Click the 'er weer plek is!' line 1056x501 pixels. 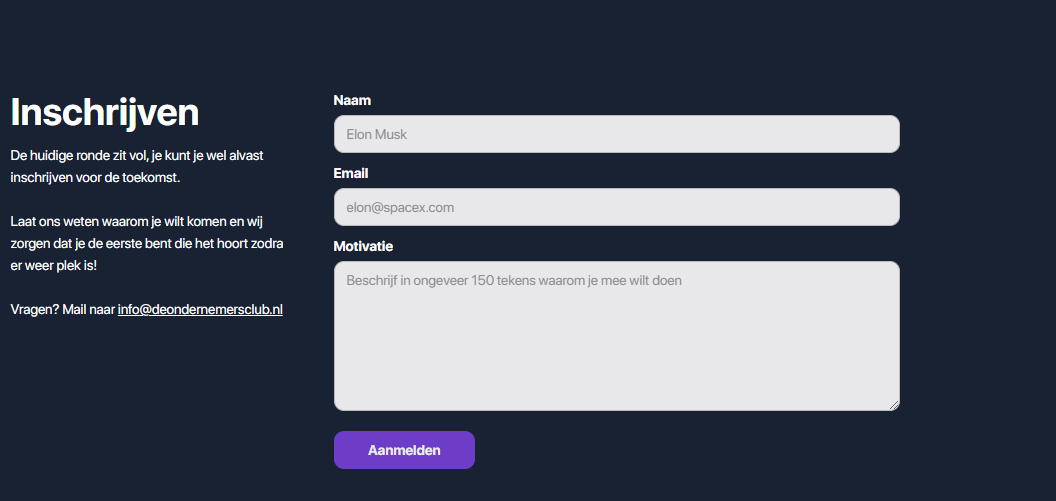point(54,266)
